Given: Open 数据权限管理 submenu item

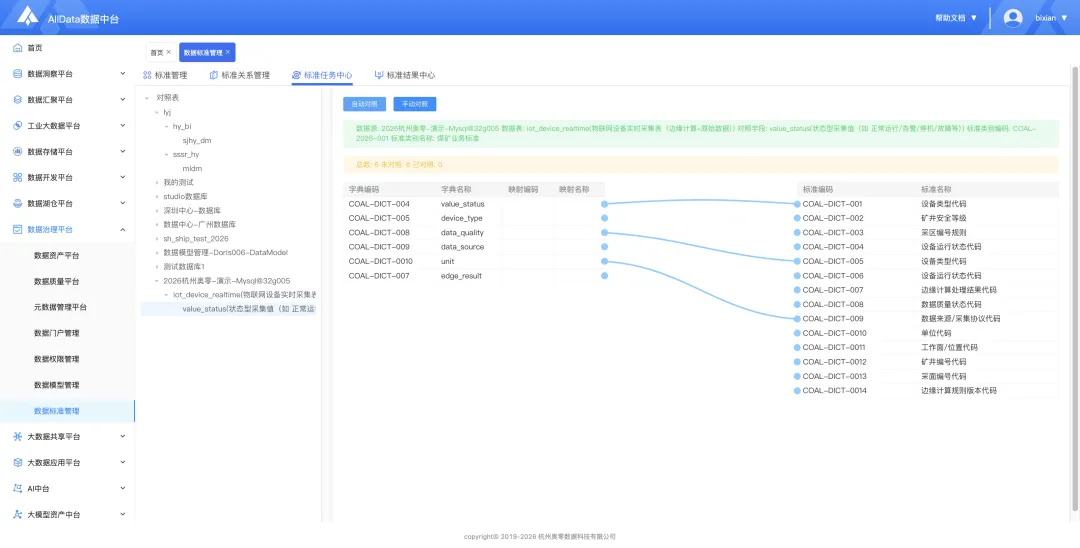Looking at the screenshot, I should click(x=56, y=359).
